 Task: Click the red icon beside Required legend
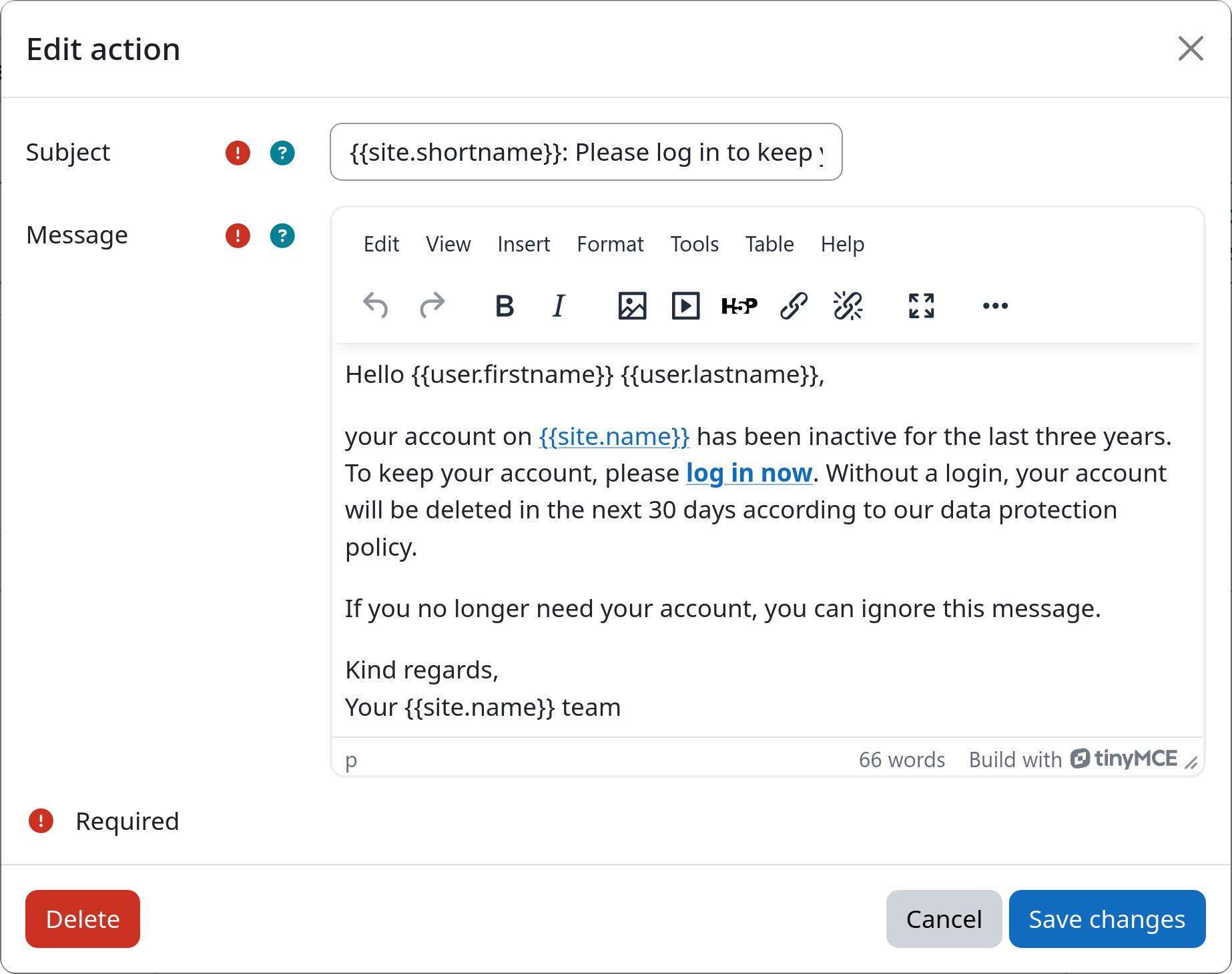pyautogui.click(x=41, y=821)
